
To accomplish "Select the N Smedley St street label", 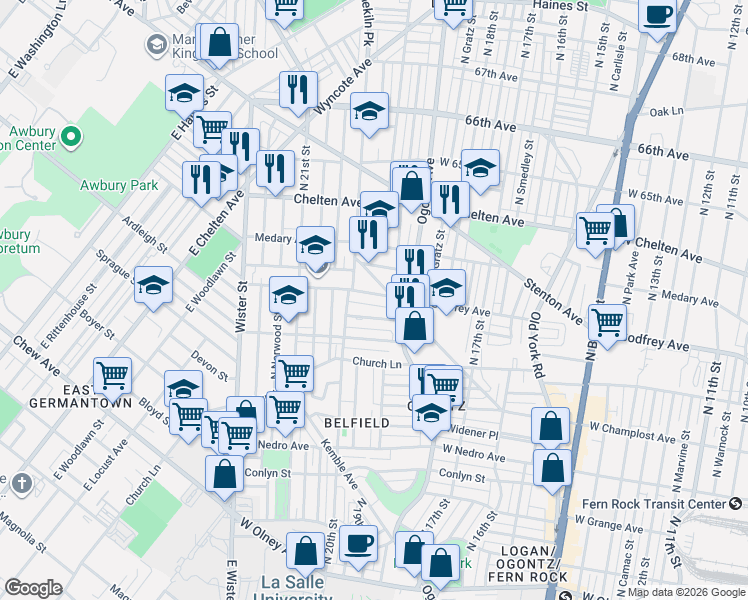I will [523, 172].
